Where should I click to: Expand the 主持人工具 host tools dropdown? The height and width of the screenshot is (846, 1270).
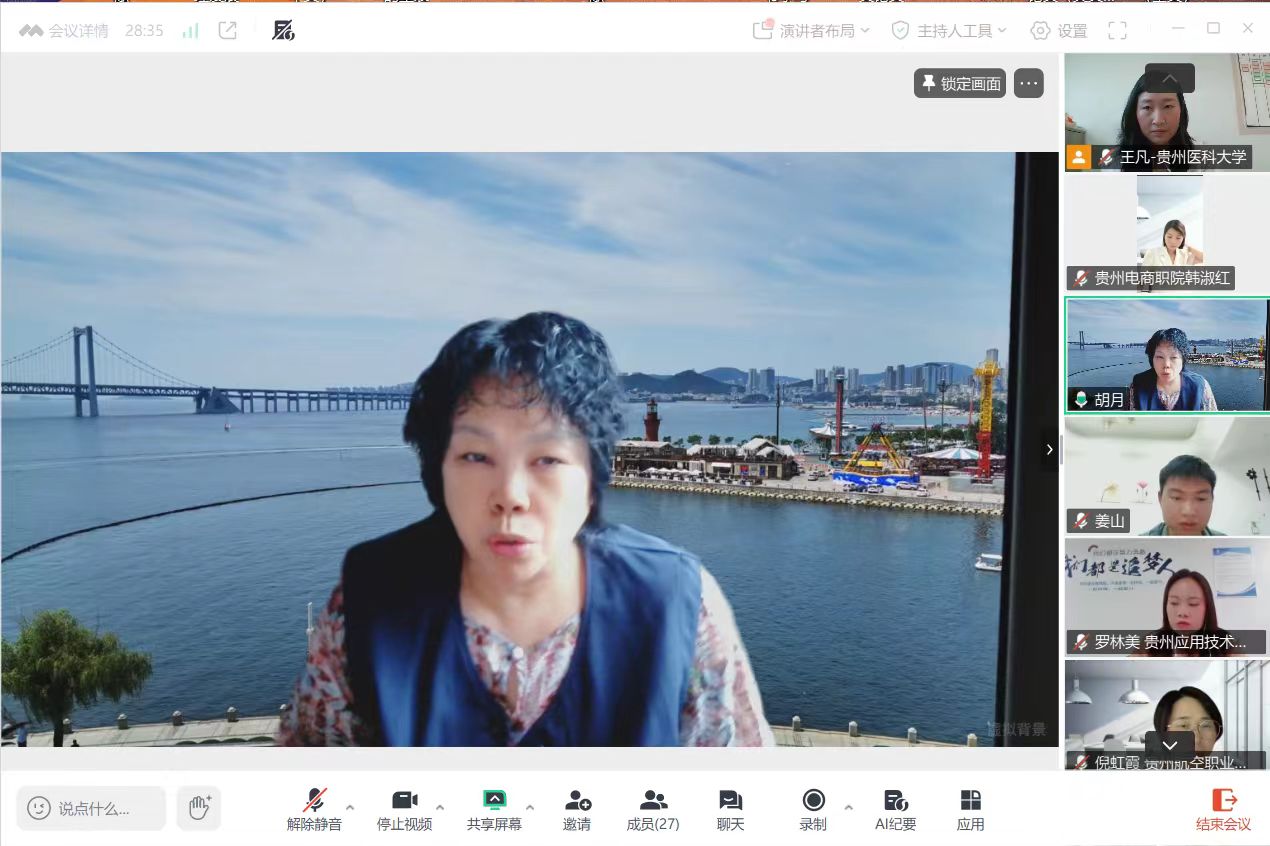950,31
